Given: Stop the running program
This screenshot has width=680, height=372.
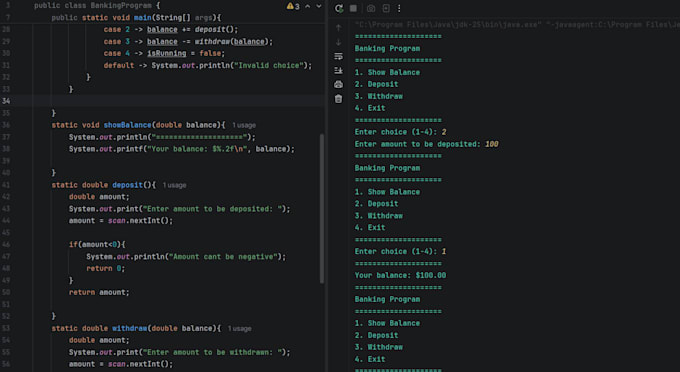Looking at the screenshot, I should (x=353, y=8).
